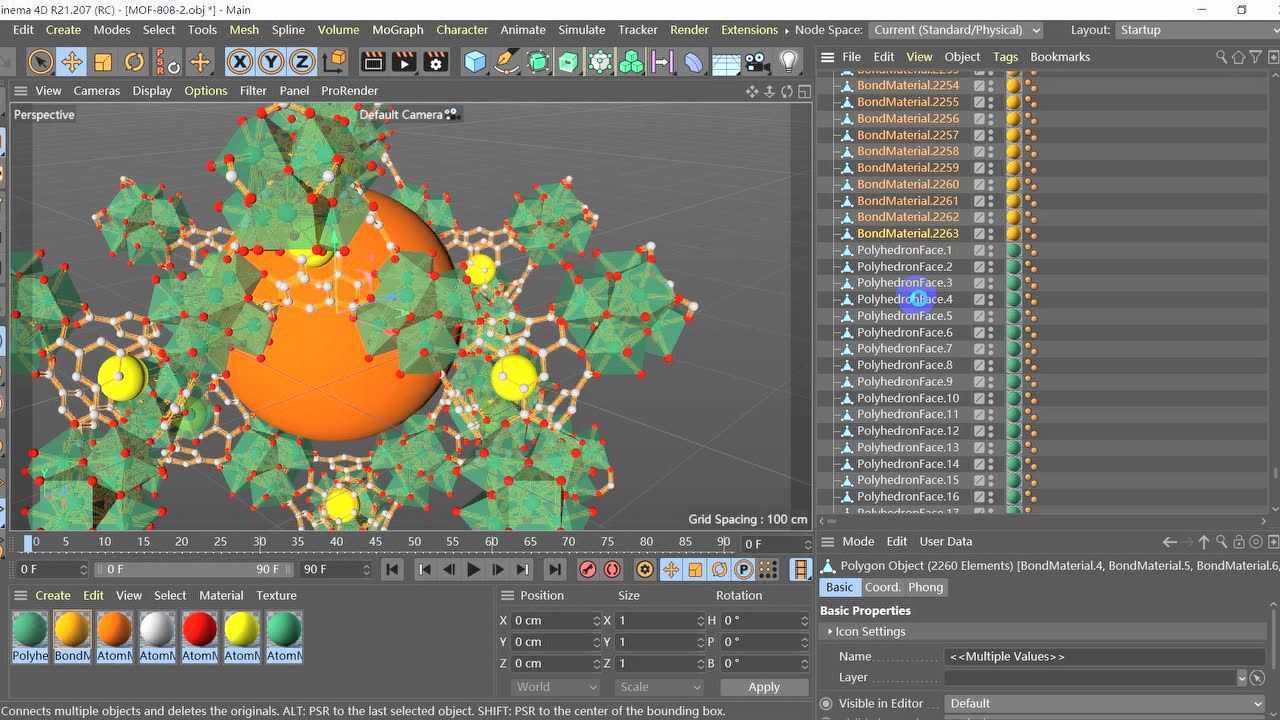
Task: Toggle Y axis lock
Action: [x=271, y=62]
